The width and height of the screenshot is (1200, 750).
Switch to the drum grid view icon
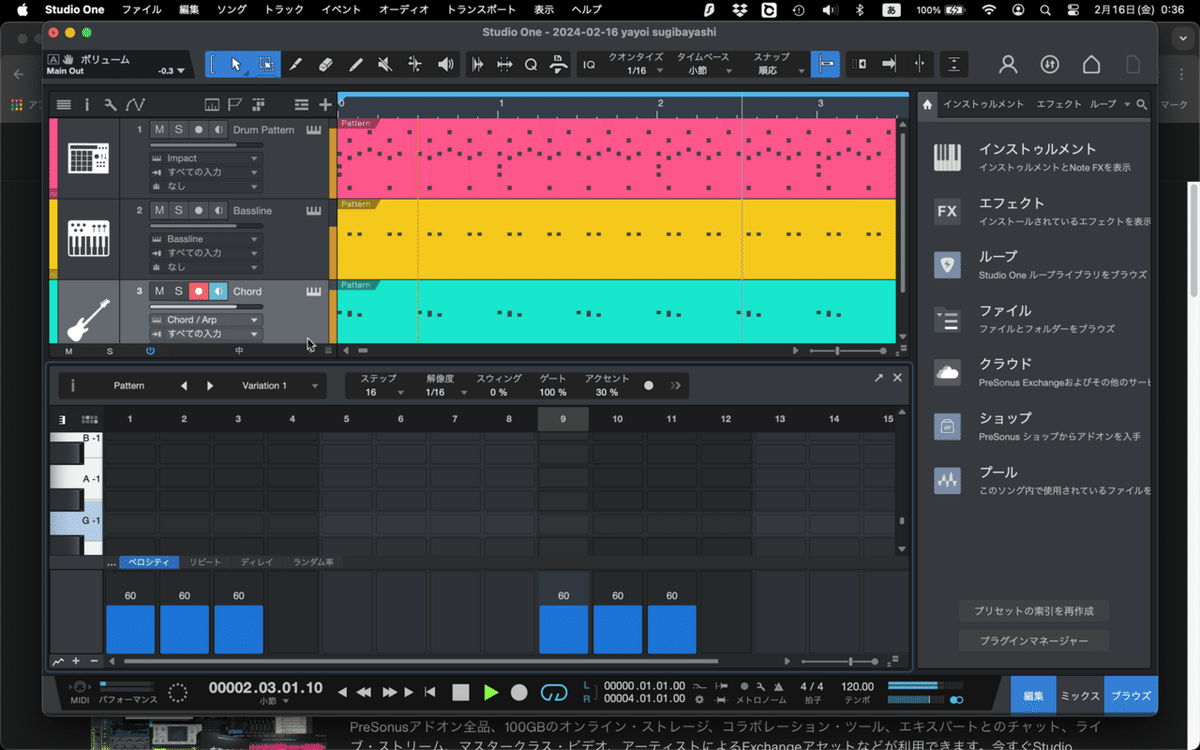(x=90, y=420)
